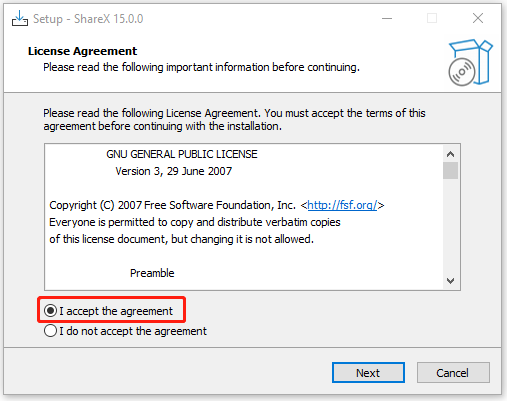Click the license text scrollbar thumb
The width and height of the screenshot is (507, 401).
click(x=450, y=171)
